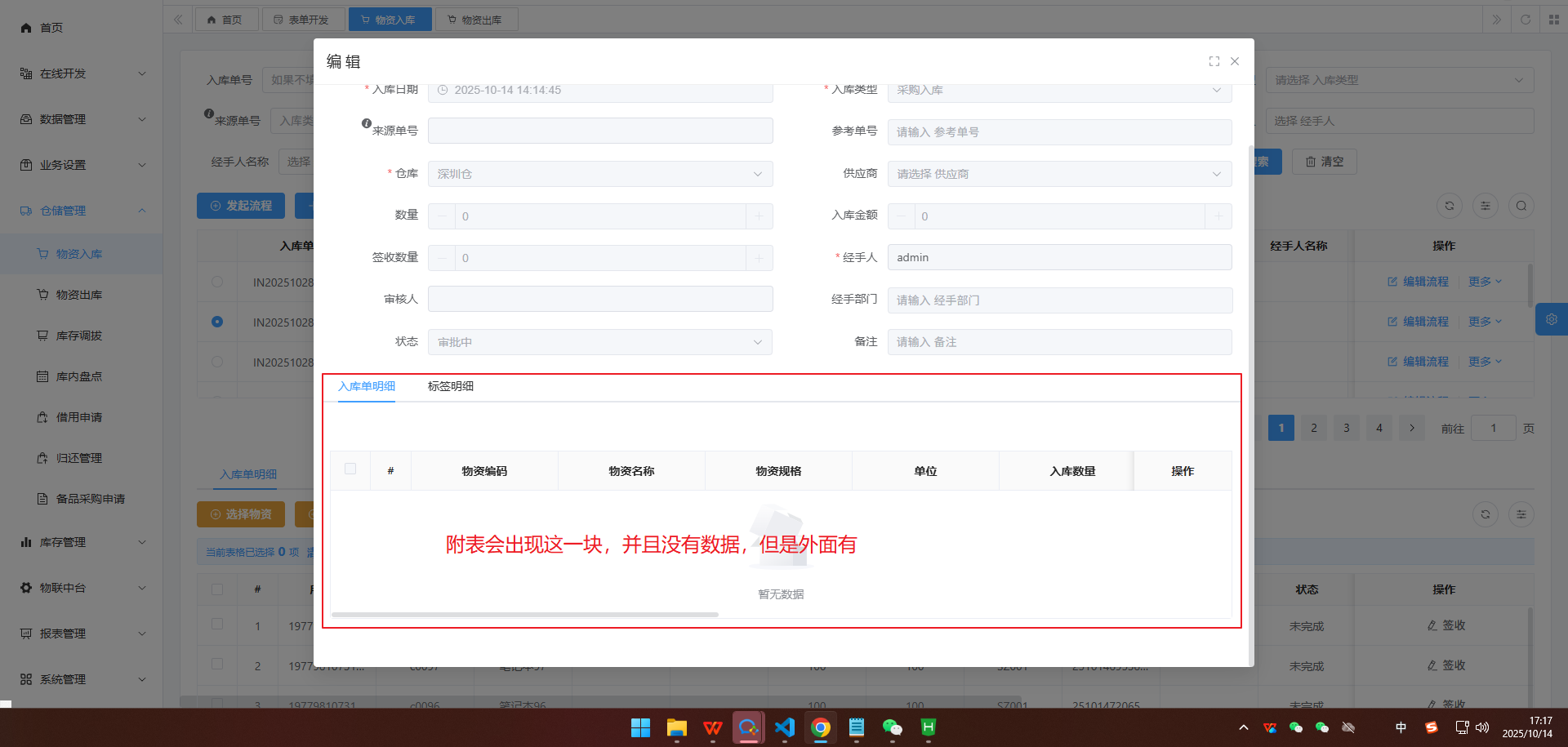
Task: Click the refresh icon in the top tab bar
Action: 1525,20
